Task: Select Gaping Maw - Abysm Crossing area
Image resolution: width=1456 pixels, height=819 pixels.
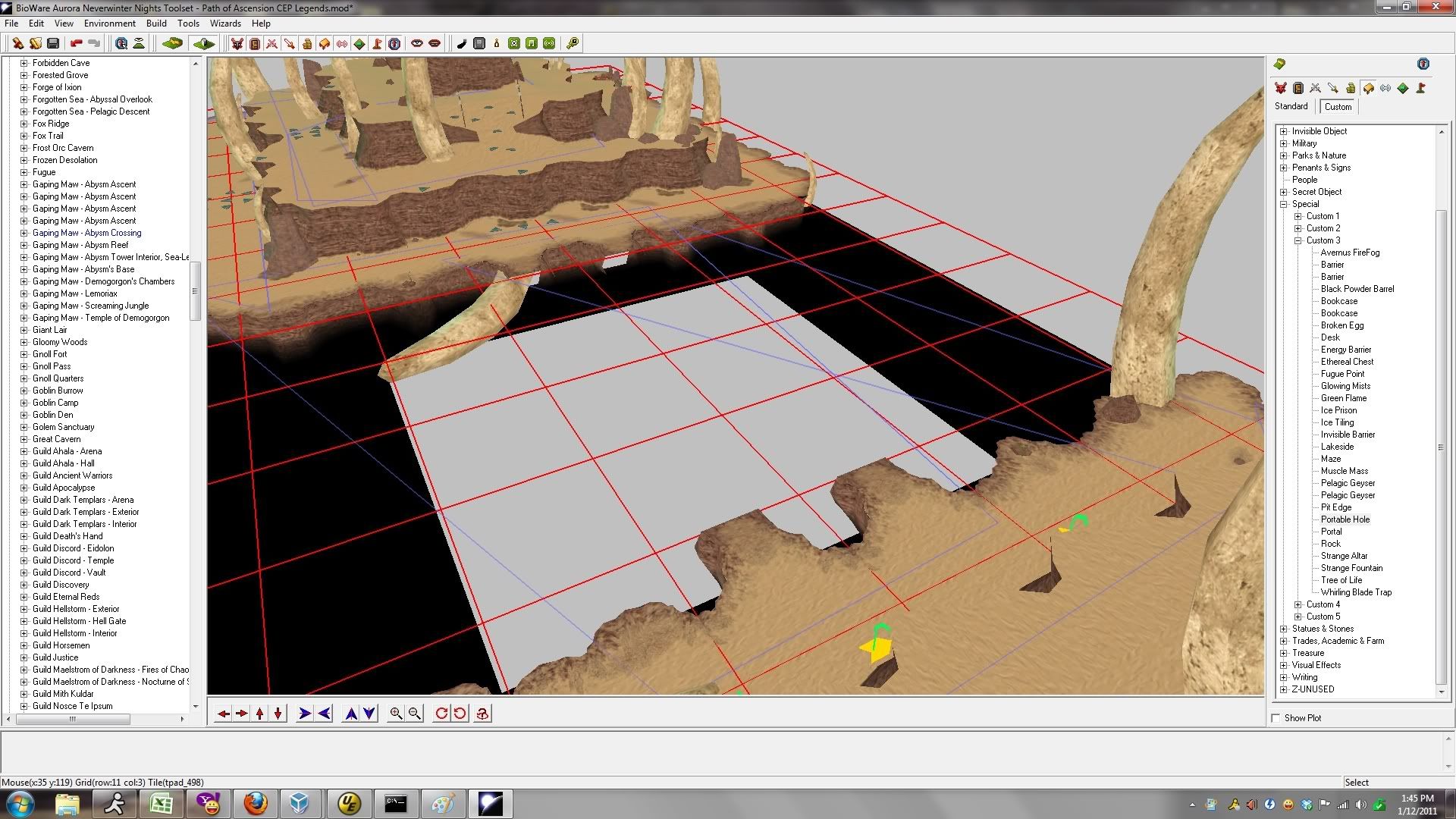Action: click(86, 233)
